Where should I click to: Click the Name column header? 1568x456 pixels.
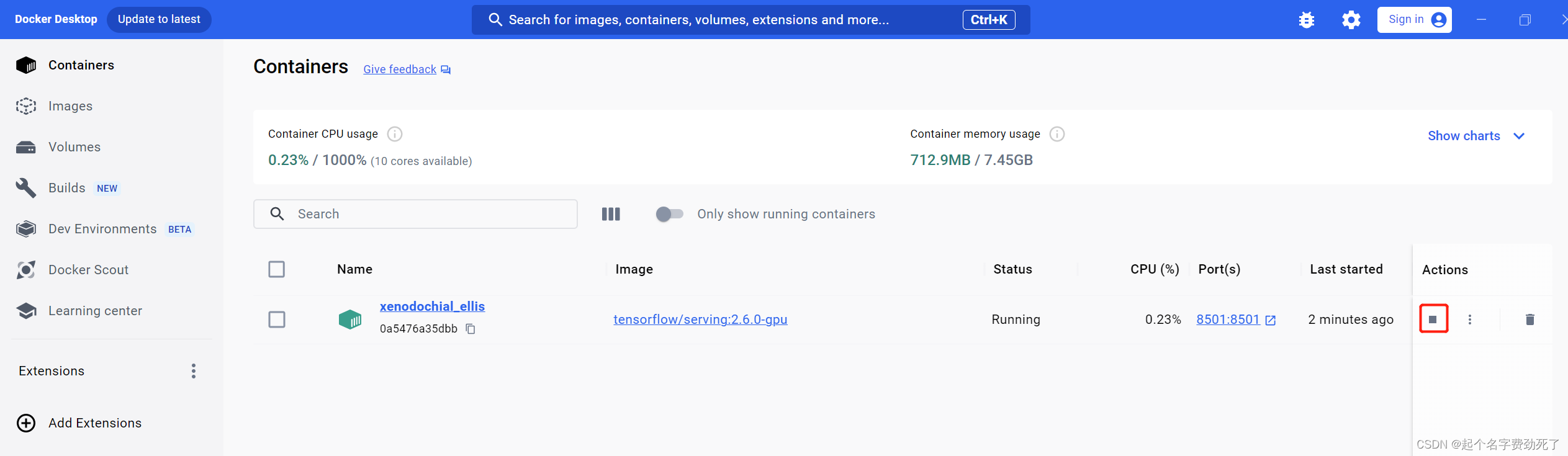354,269
